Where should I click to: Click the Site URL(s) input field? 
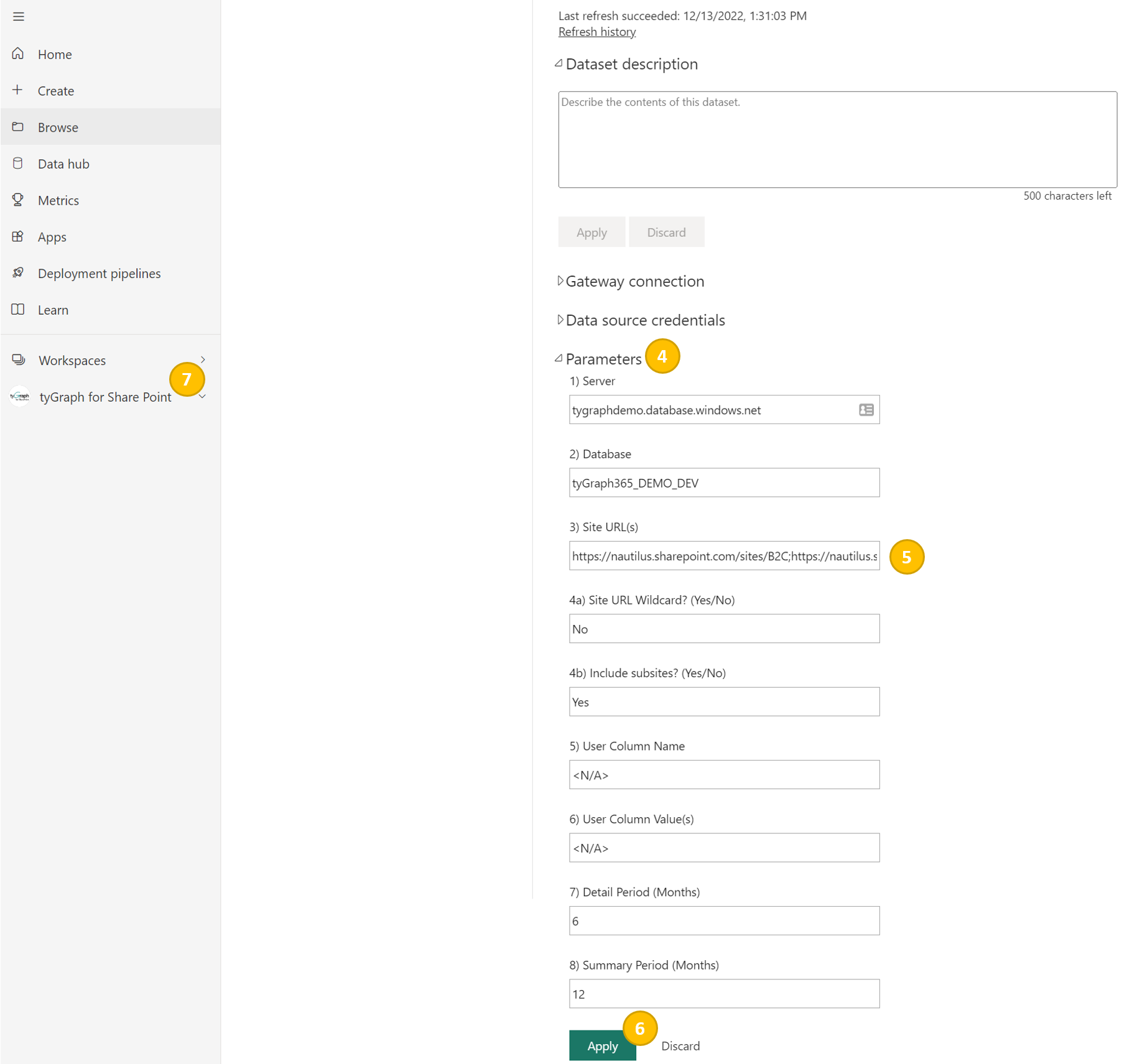724,556
